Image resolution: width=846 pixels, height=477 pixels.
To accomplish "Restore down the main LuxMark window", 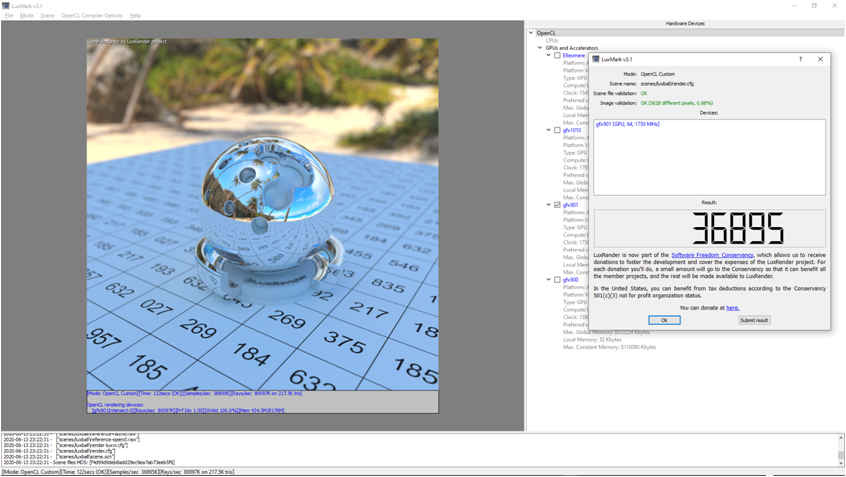I will point(814,5).
